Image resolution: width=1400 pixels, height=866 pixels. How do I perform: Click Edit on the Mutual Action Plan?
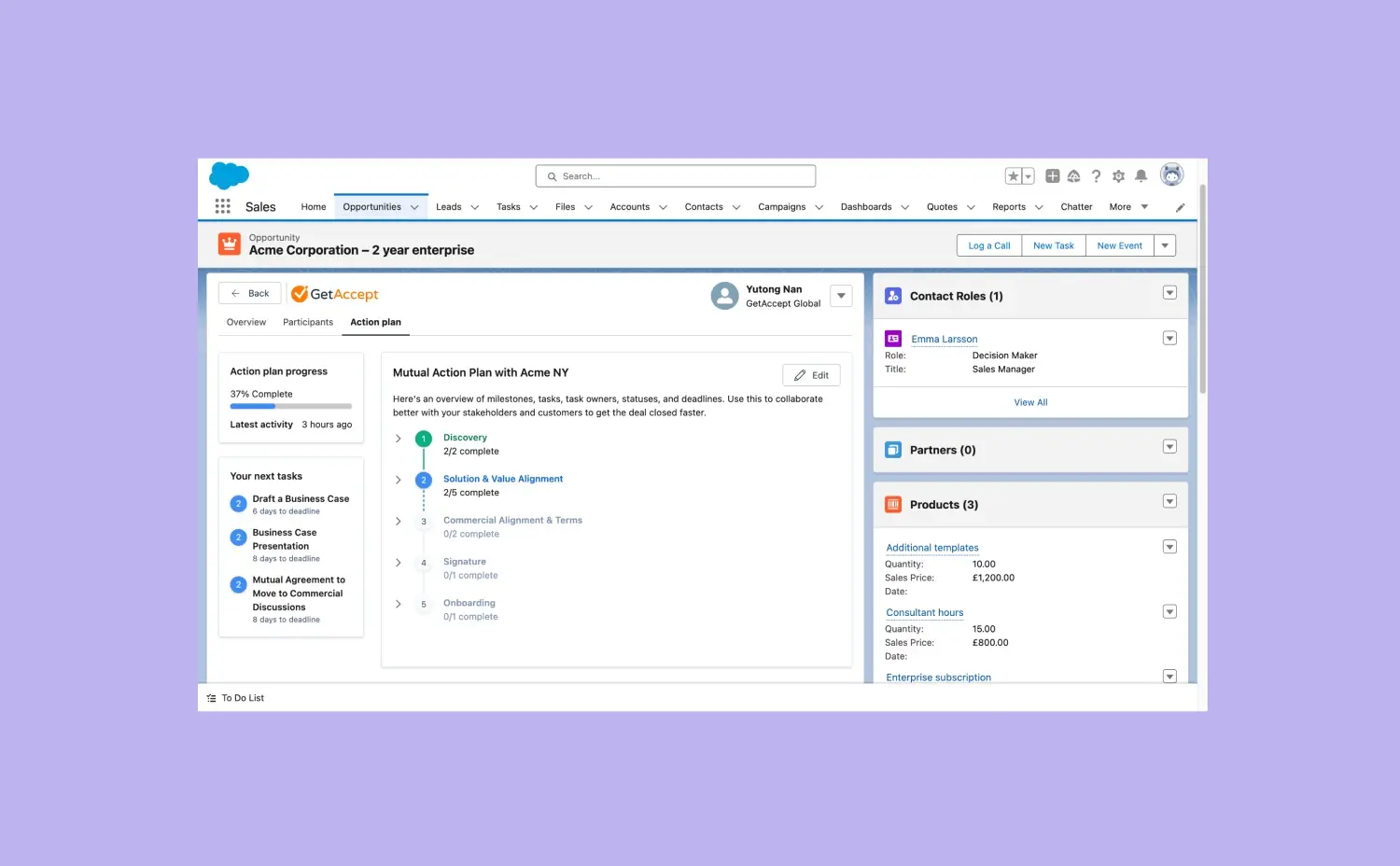tap(810, 374)
